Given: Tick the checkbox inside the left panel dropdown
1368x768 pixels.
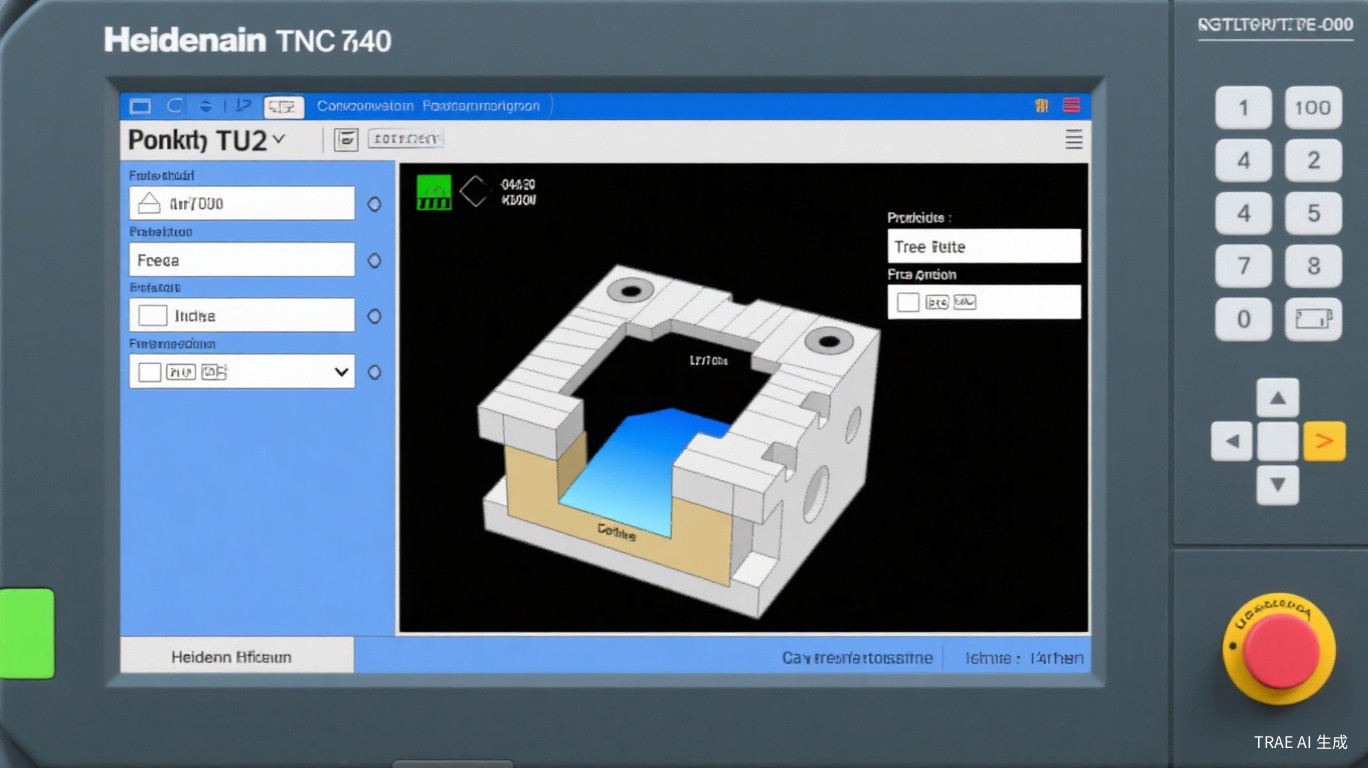Looking at the screenshot, I should [x=149, y=372].
